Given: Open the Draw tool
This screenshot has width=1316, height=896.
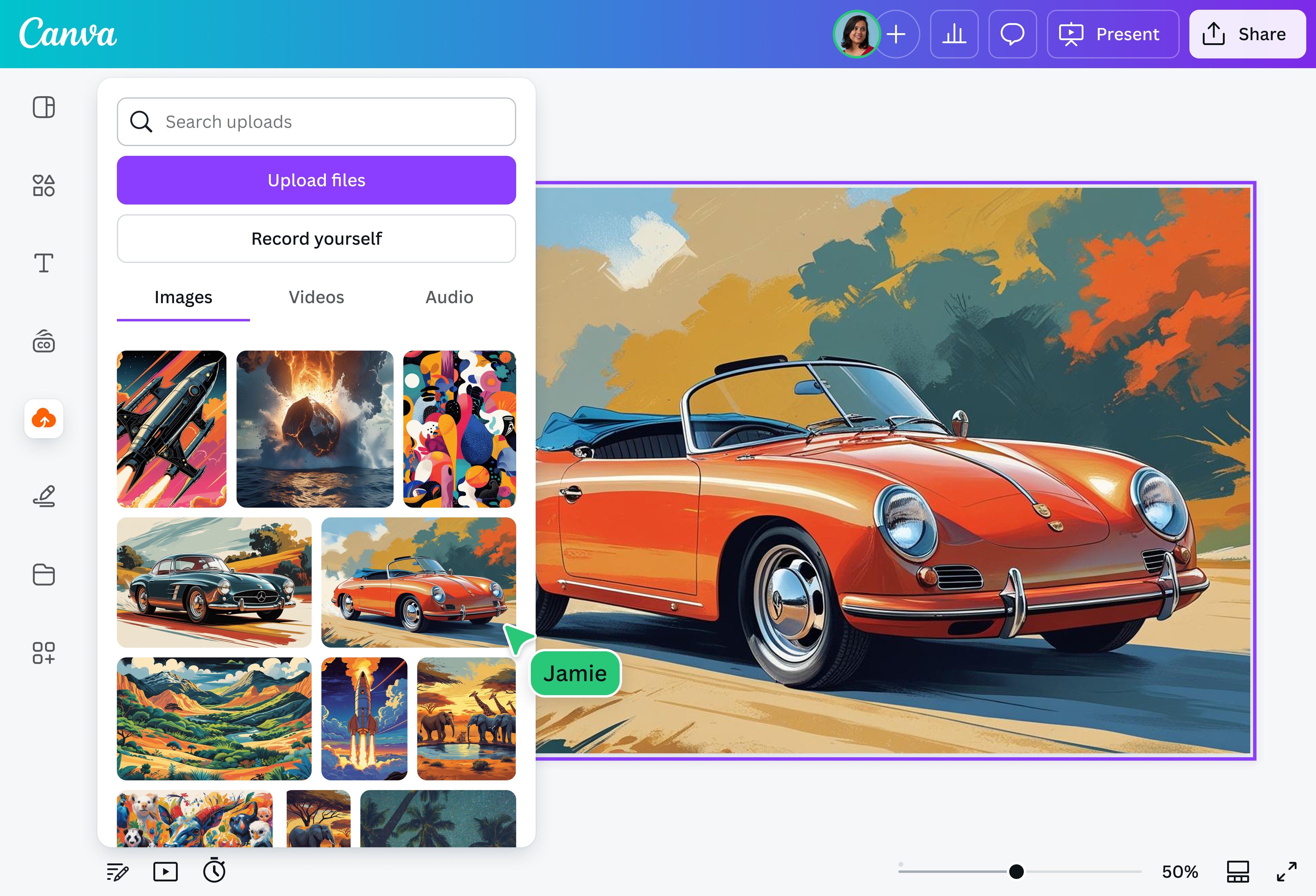Looking at the screenshot, I should point(44,495).
